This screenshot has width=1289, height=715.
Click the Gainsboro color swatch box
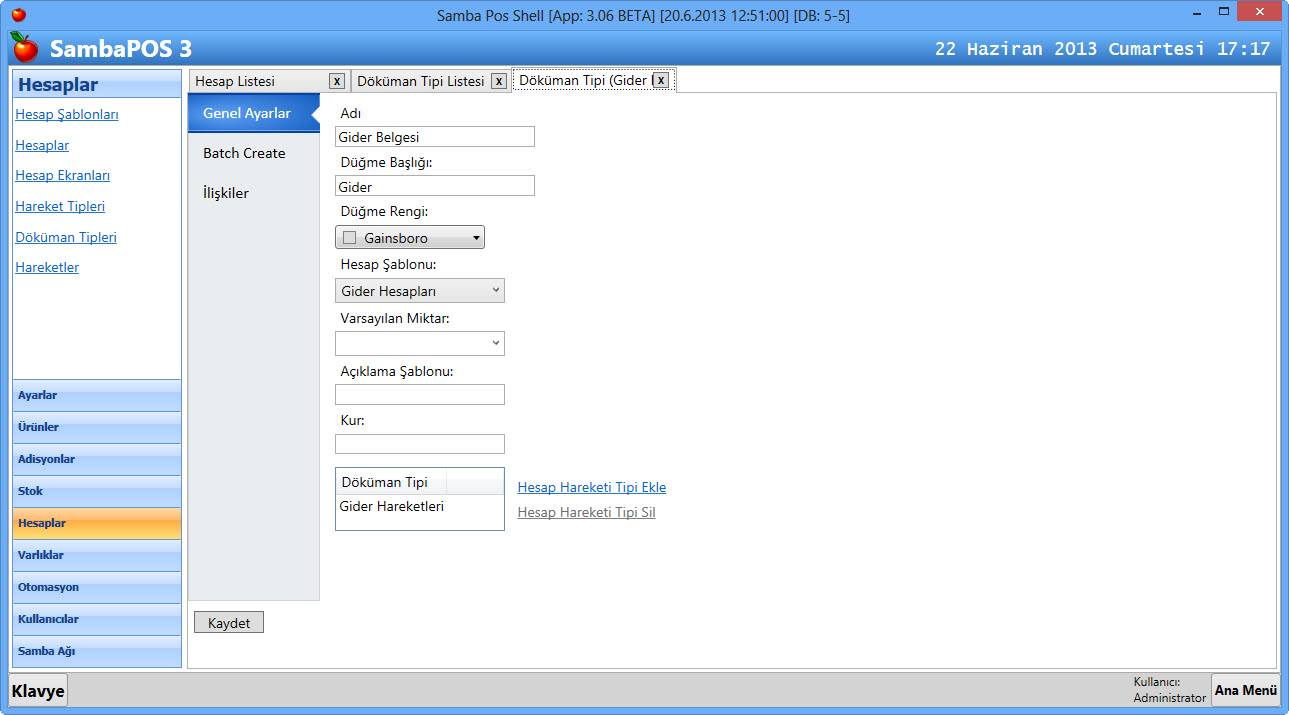(349, 238)
